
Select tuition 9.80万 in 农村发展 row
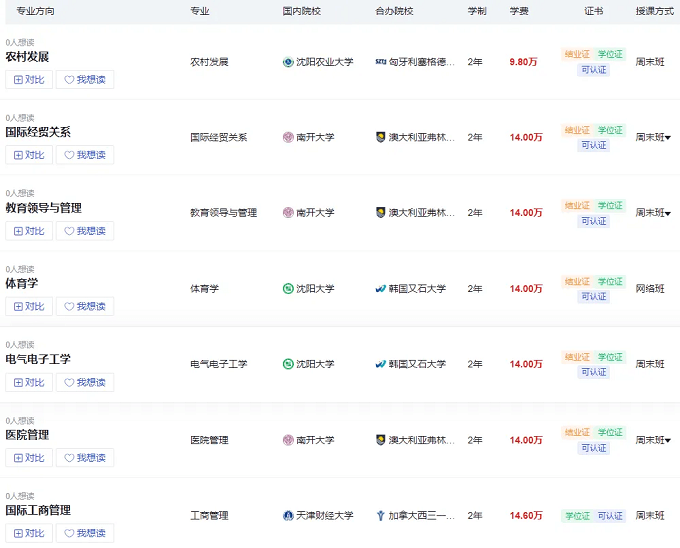pos(523,62)
